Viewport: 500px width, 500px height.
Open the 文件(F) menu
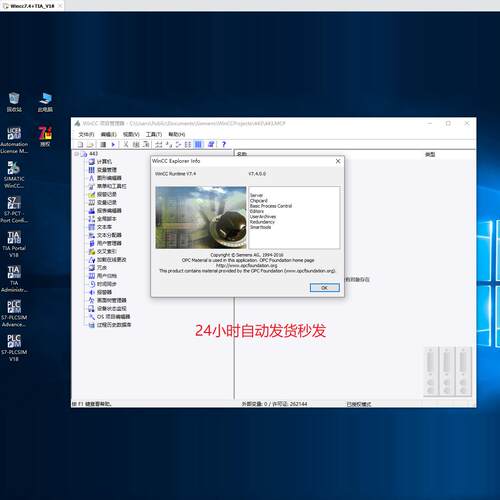pos(86,134)
